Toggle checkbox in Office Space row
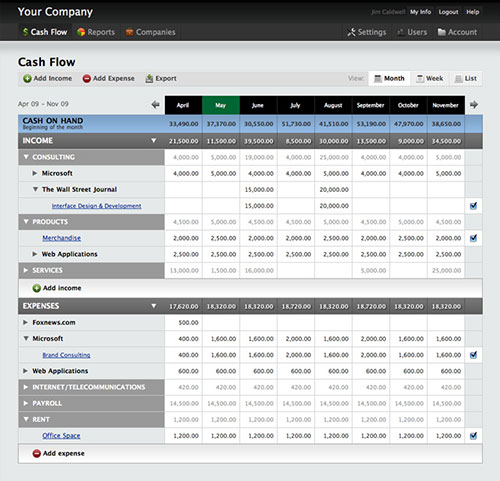Screen dimensions: 500x481 [473, 436]
